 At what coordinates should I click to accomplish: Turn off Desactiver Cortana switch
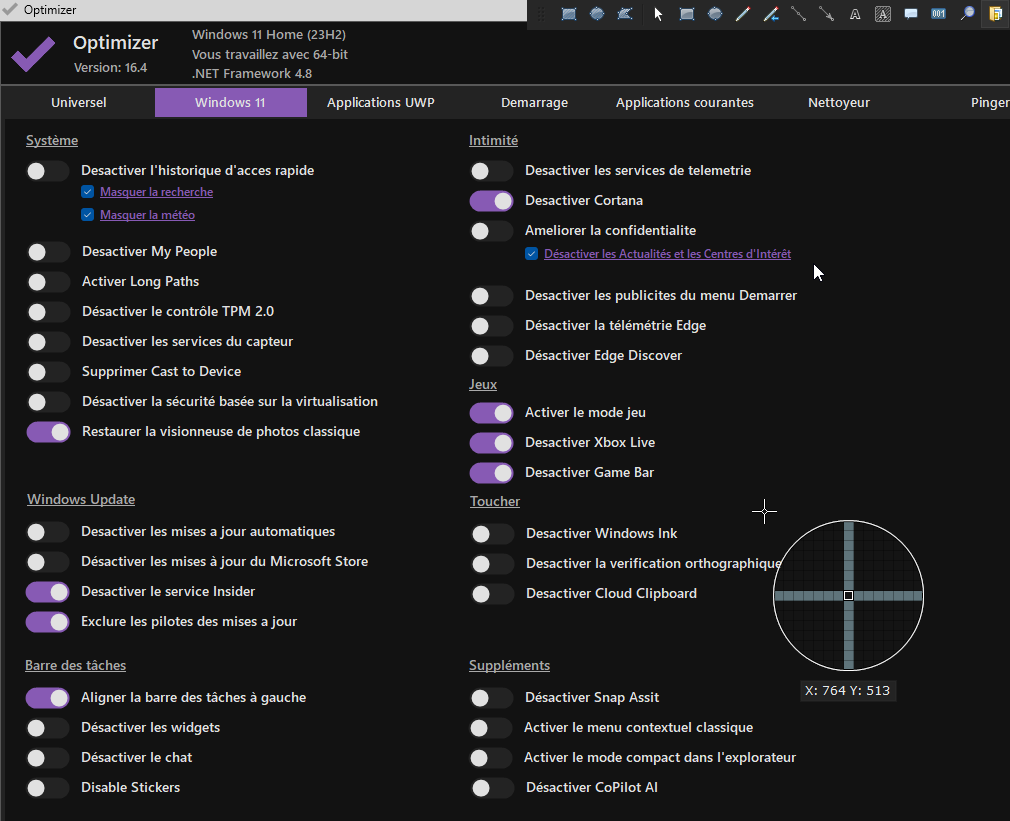coord(491,201)
